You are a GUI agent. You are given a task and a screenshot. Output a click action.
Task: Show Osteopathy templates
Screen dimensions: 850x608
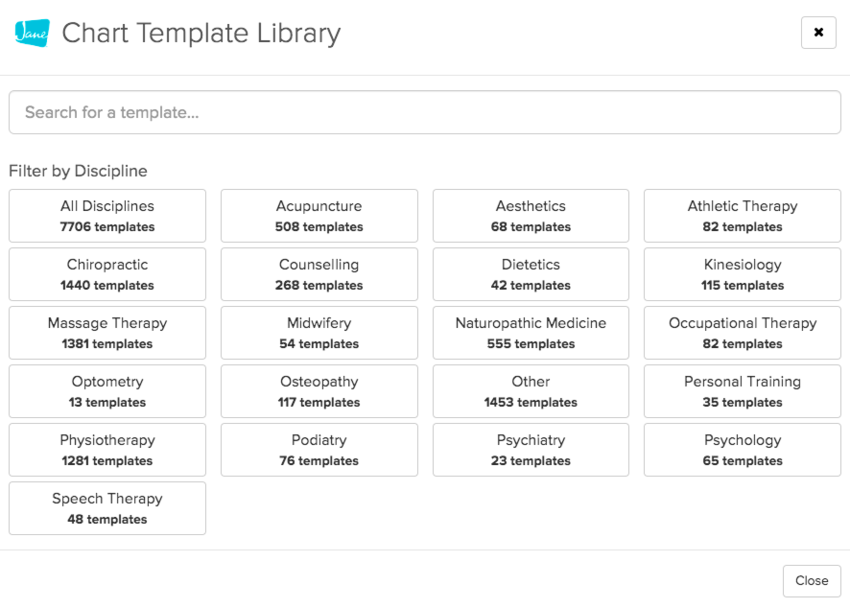319,391
